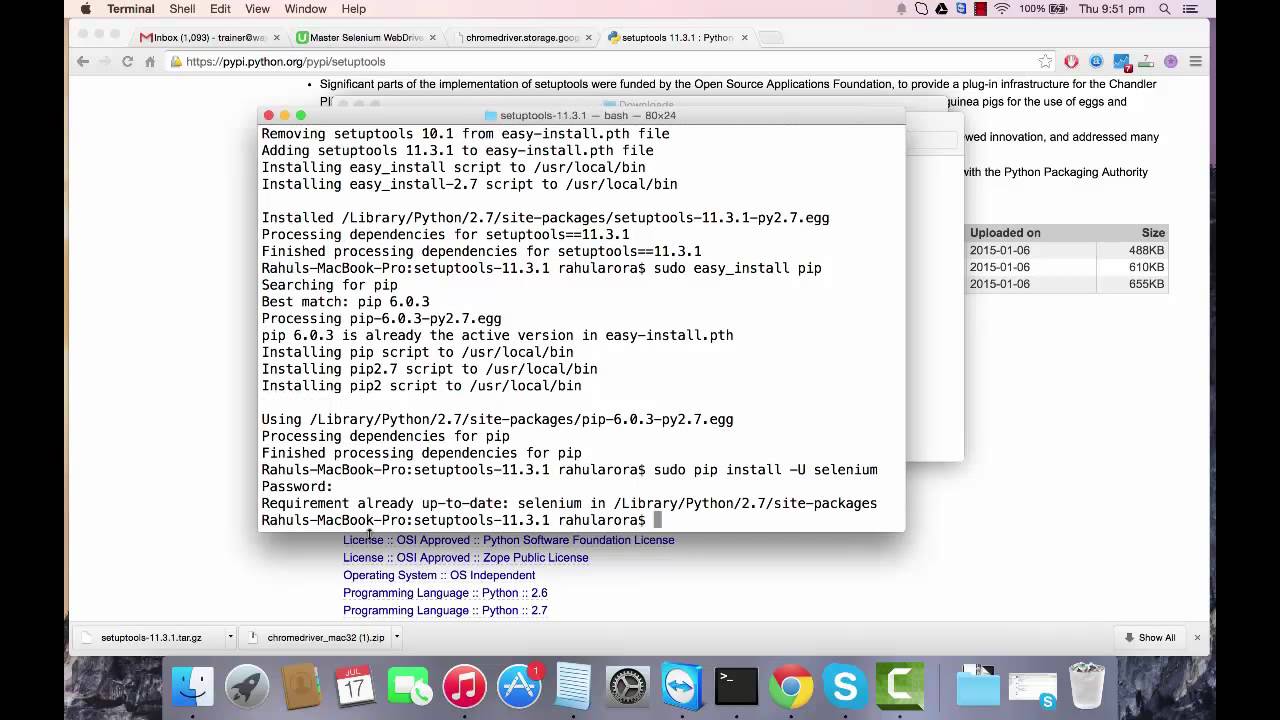Open System Preferences gear in the Dock
Viewport: 1280px width, 720px height.
628,687
